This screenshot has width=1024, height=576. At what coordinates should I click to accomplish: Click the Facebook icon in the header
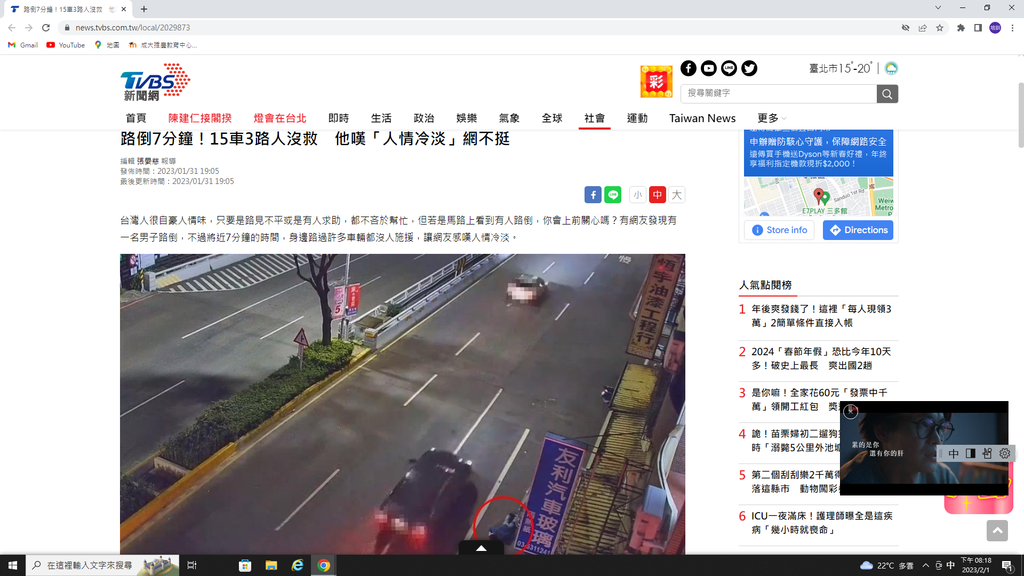(x=688, y=68)
